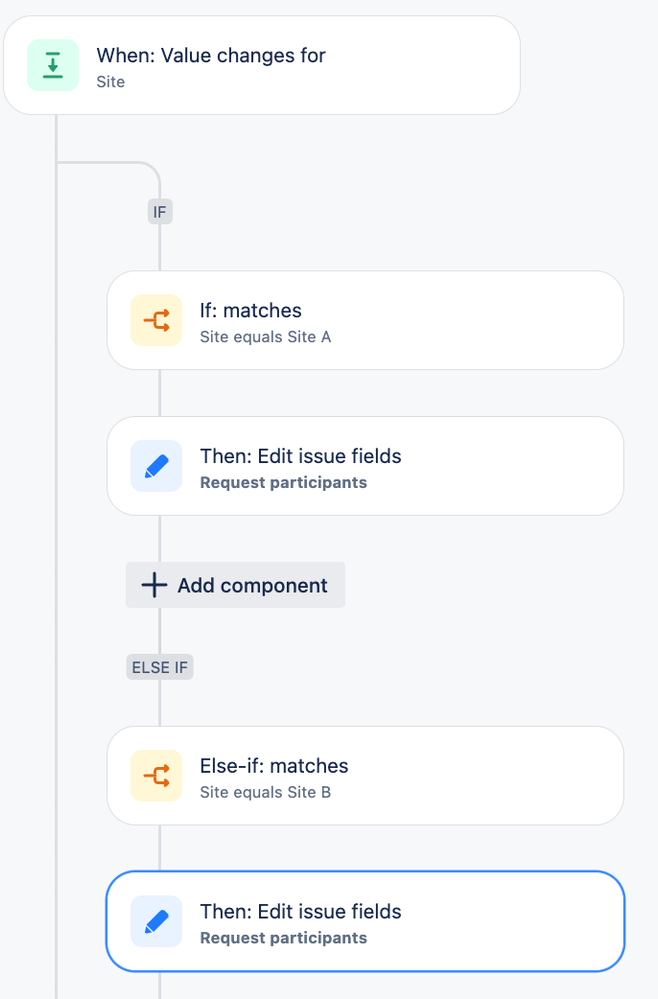Click the Site label under the trigger
The width and height of the screenshot is (658, 999).
[110, 82]
